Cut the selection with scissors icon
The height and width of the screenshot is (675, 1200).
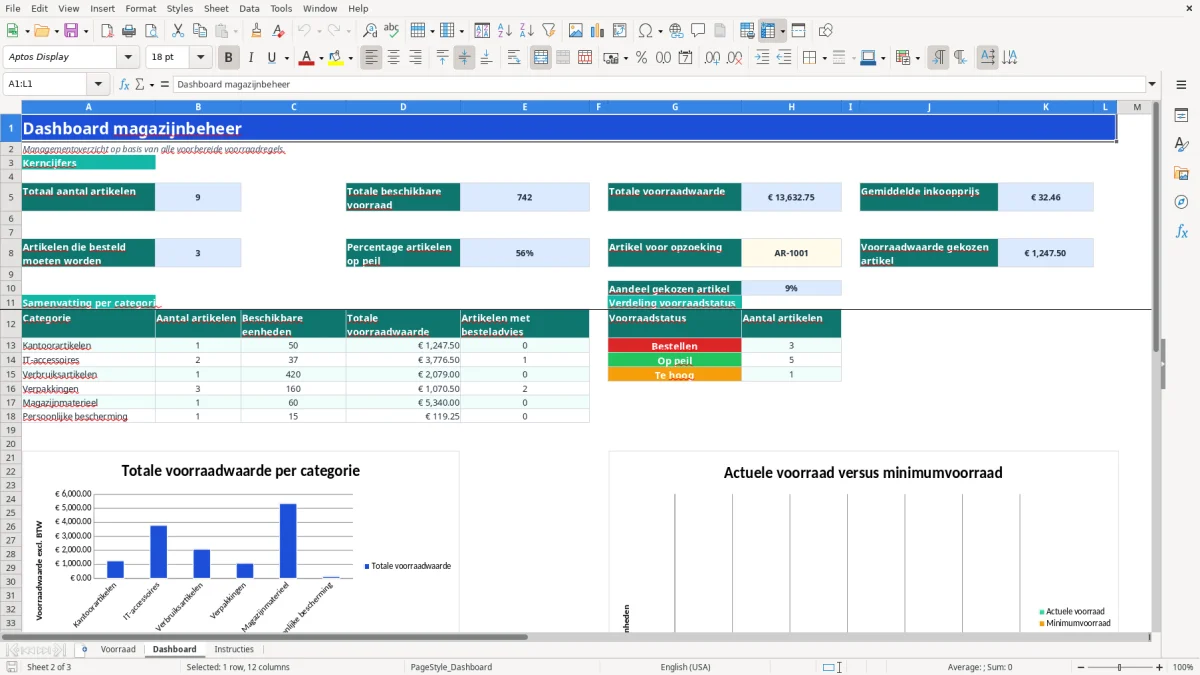click(177, 30)
